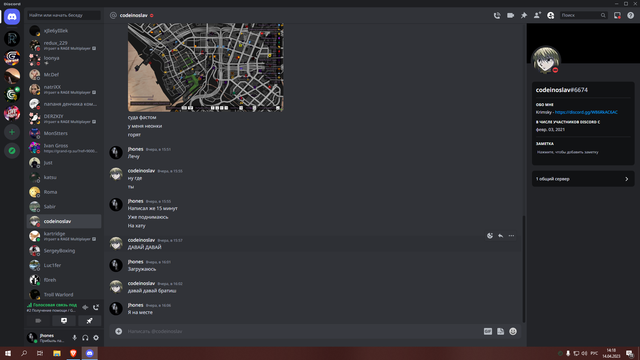The image size is (640, 360).
Task: Open Windows taskbar search magnifier
Action: pos(24,353)
